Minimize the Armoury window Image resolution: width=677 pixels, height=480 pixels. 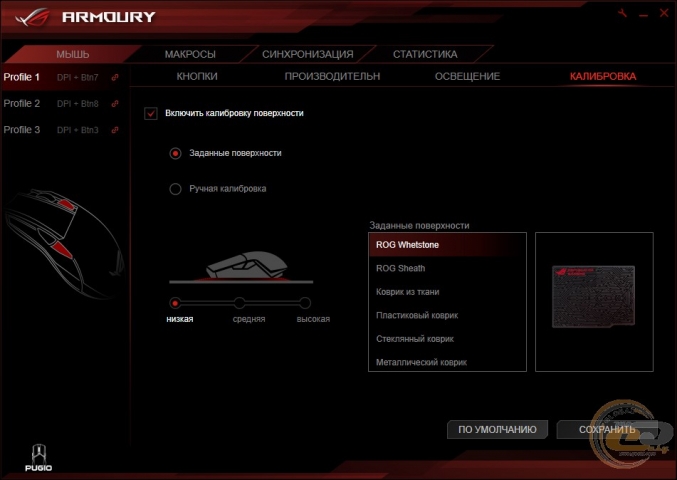644,15
